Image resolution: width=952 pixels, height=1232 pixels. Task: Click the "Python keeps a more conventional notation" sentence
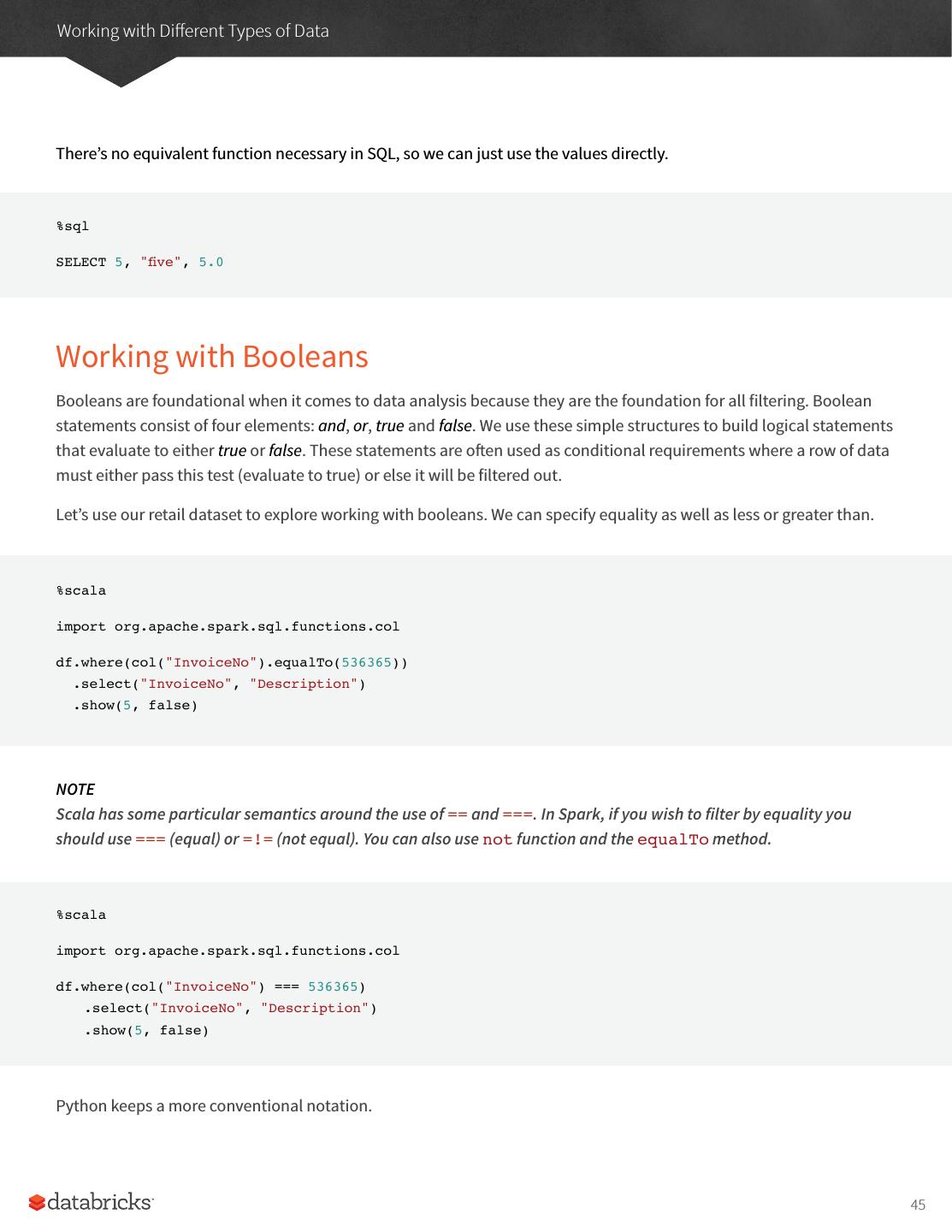click(214, 1105)
